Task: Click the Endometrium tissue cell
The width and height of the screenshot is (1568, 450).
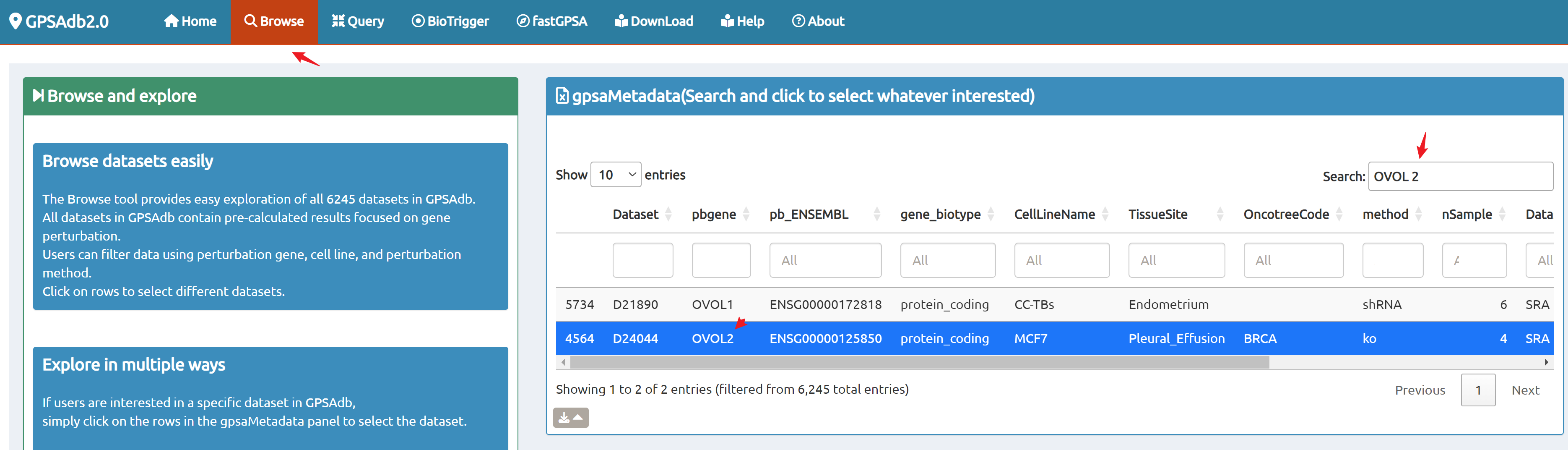Action: tap(1168, 304)
